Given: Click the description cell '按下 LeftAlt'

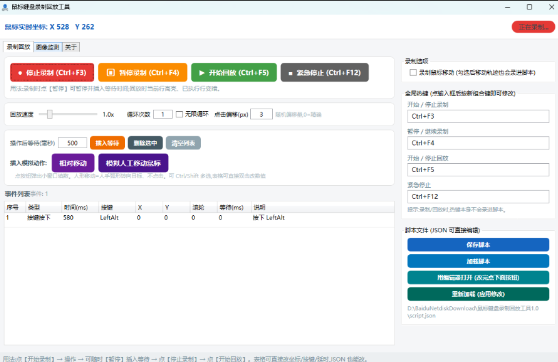Looking at the screenshot, I should click(x=269, y=217).
